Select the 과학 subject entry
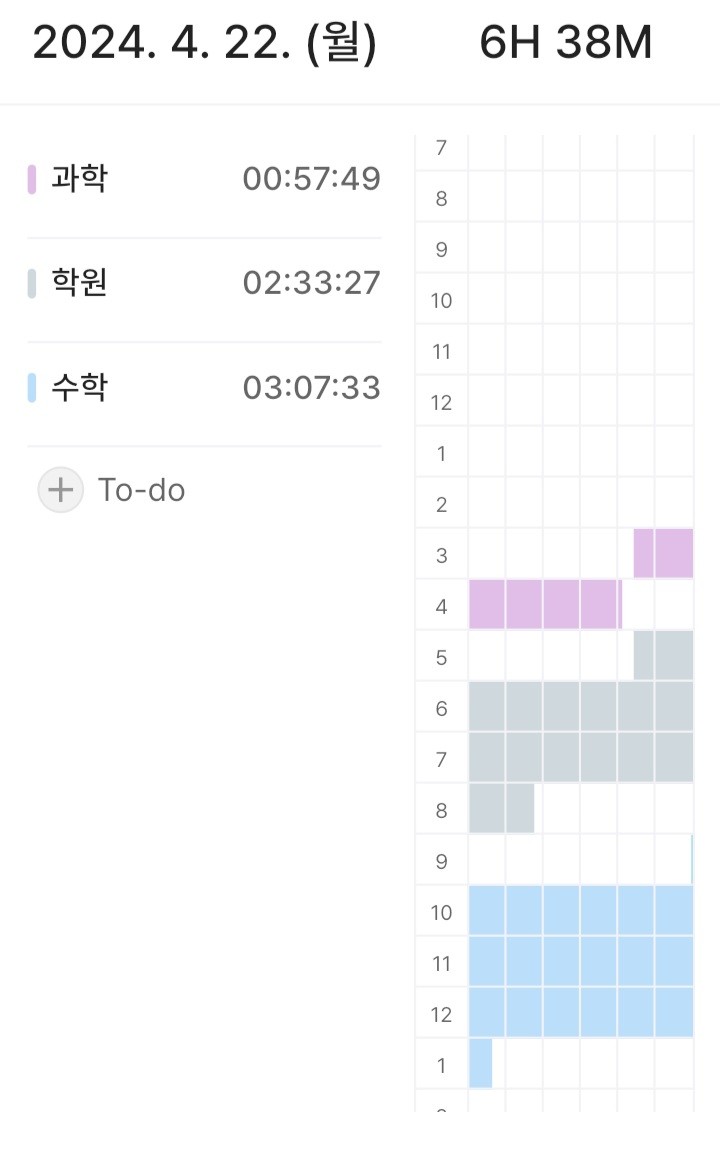Image resolution: width=720 pixels, height=1152 pixels. (x=80, y=179)
